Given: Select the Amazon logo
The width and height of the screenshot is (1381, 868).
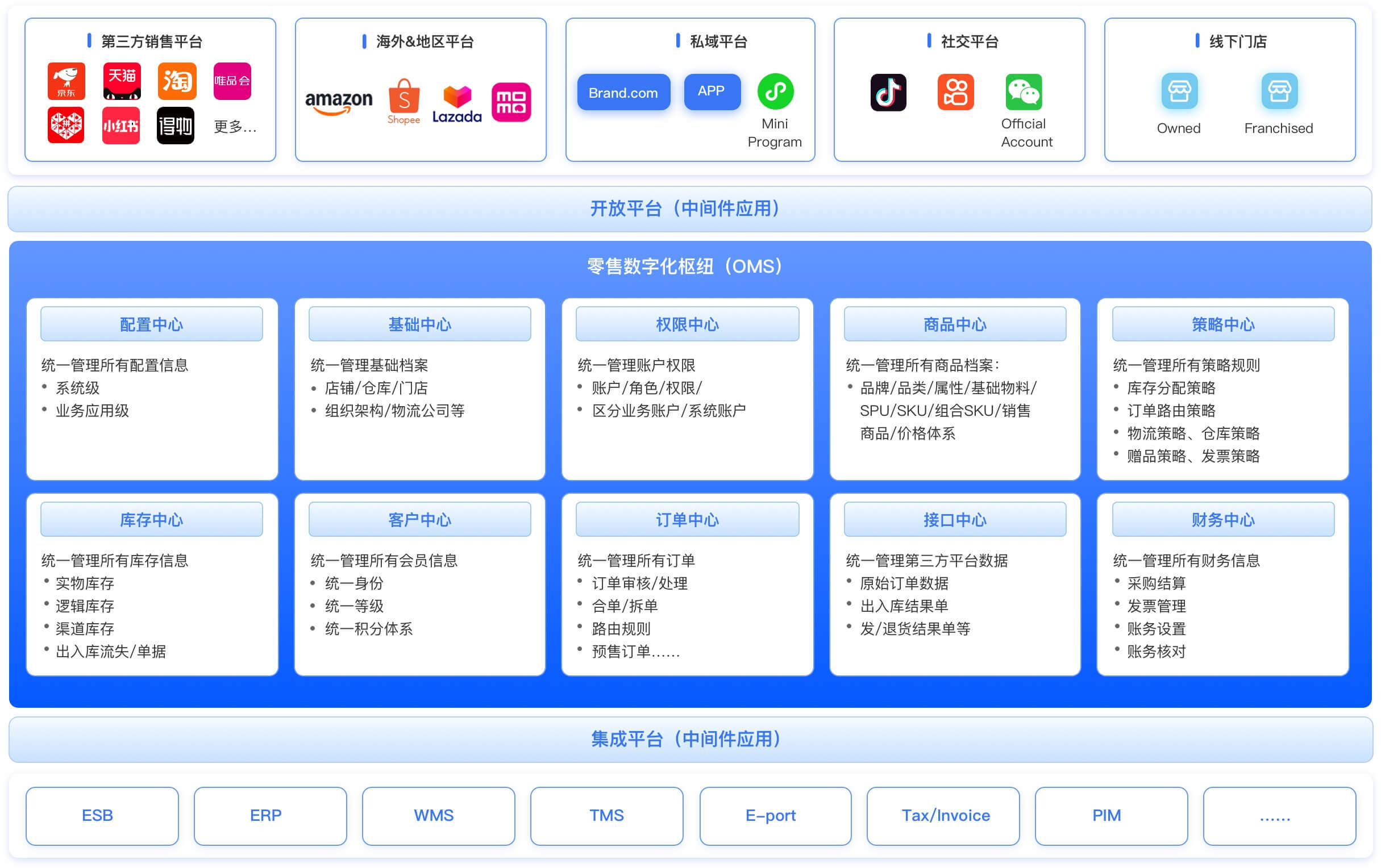Looking at the screenshot, I should [338, 103].
